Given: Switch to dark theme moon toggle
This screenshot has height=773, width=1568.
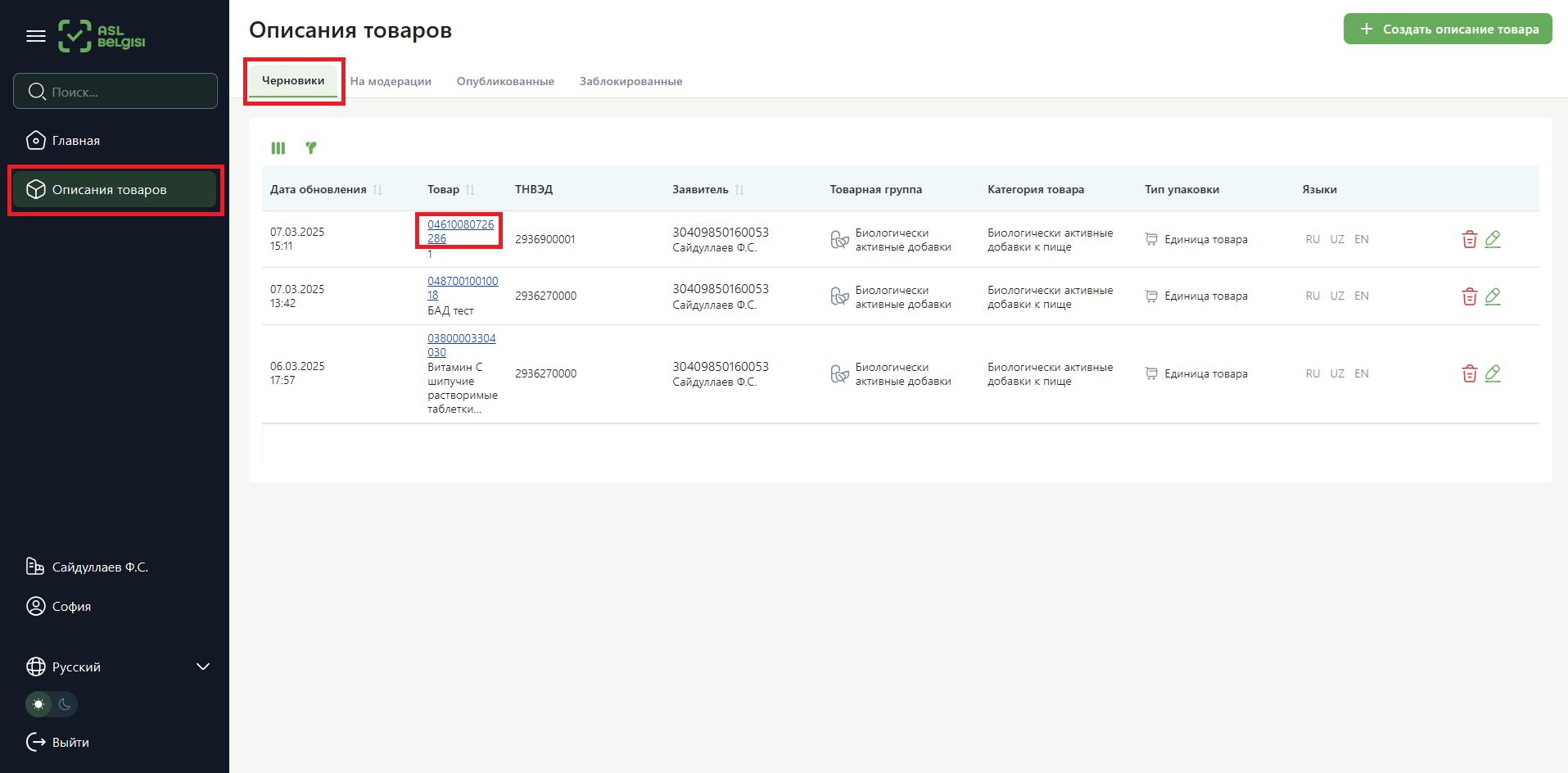Looking at the screenshot, I should (x=65, y=704).
